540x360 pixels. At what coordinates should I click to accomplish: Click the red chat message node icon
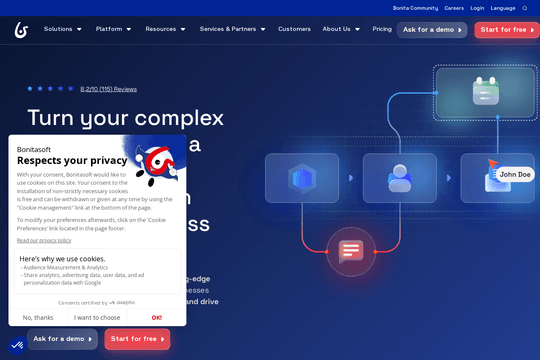click(351, 251)
